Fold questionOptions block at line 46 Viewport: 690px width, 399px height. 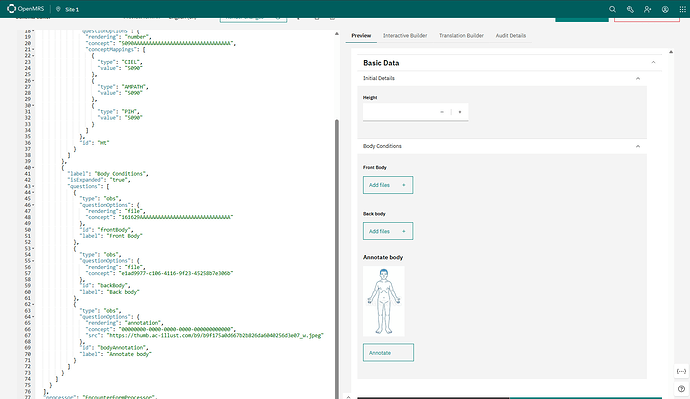pos(33,205)
